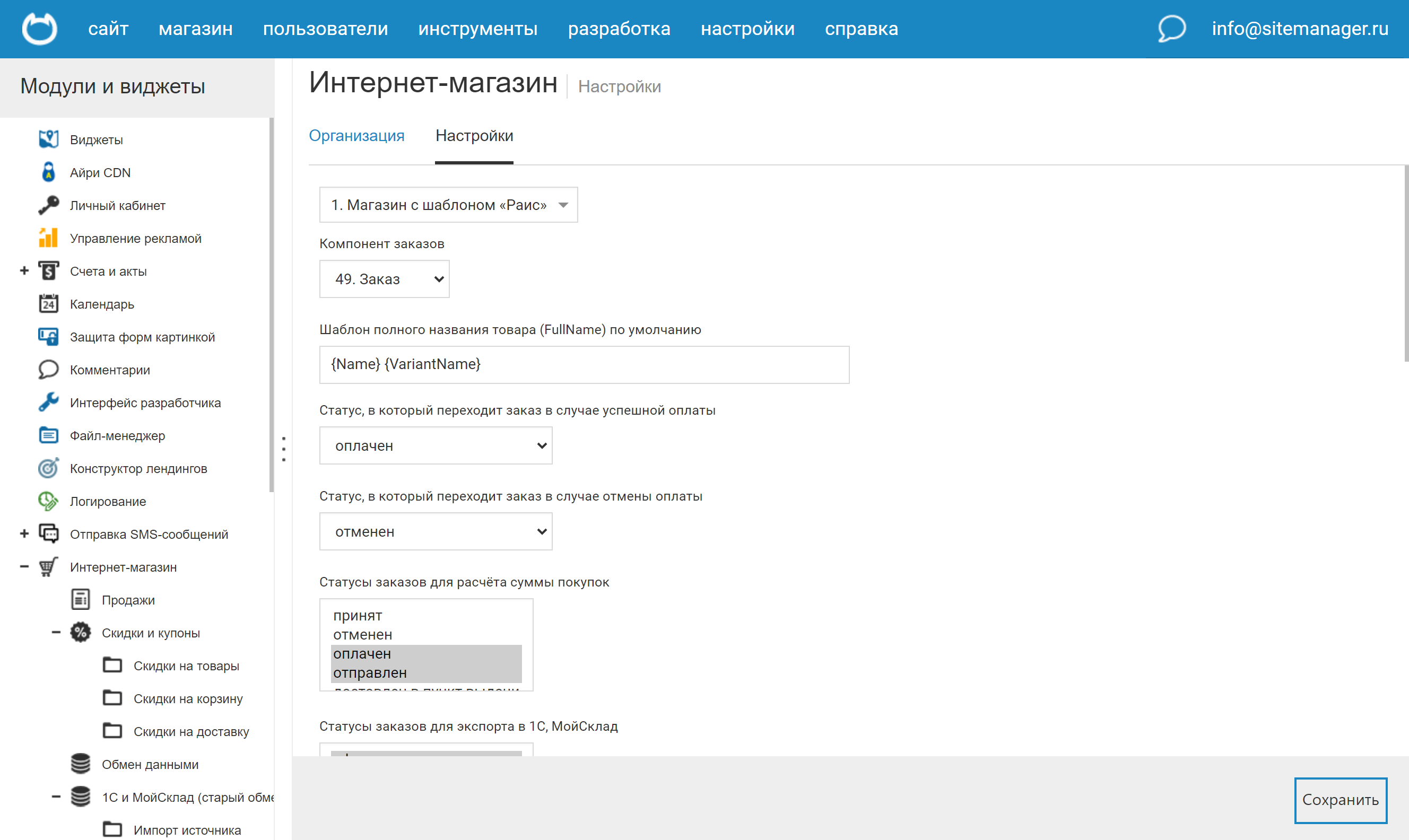Open the Айри CDN module
Image resolution: width=1409 pixels, height=840 pixels.
[x=49, y=172]
